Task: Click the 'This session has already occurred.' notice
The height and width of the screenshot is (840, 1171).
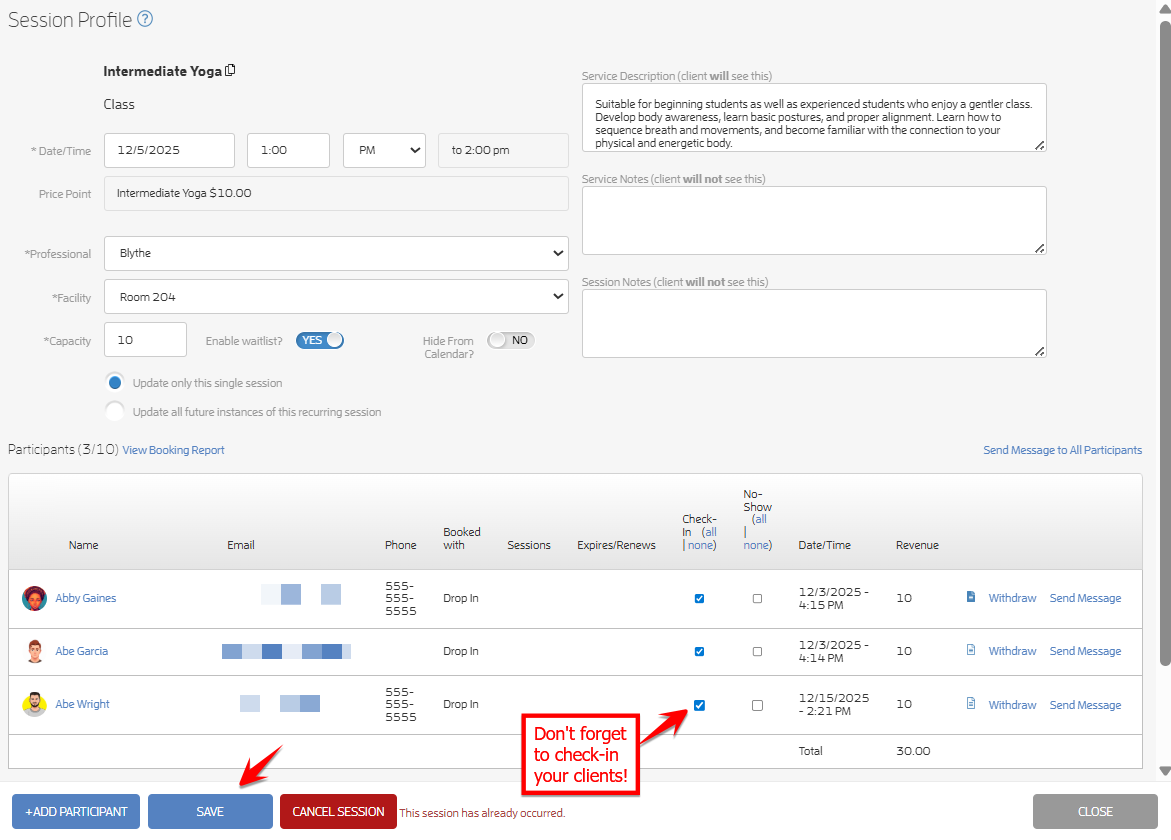Action: tap(482, 813)
